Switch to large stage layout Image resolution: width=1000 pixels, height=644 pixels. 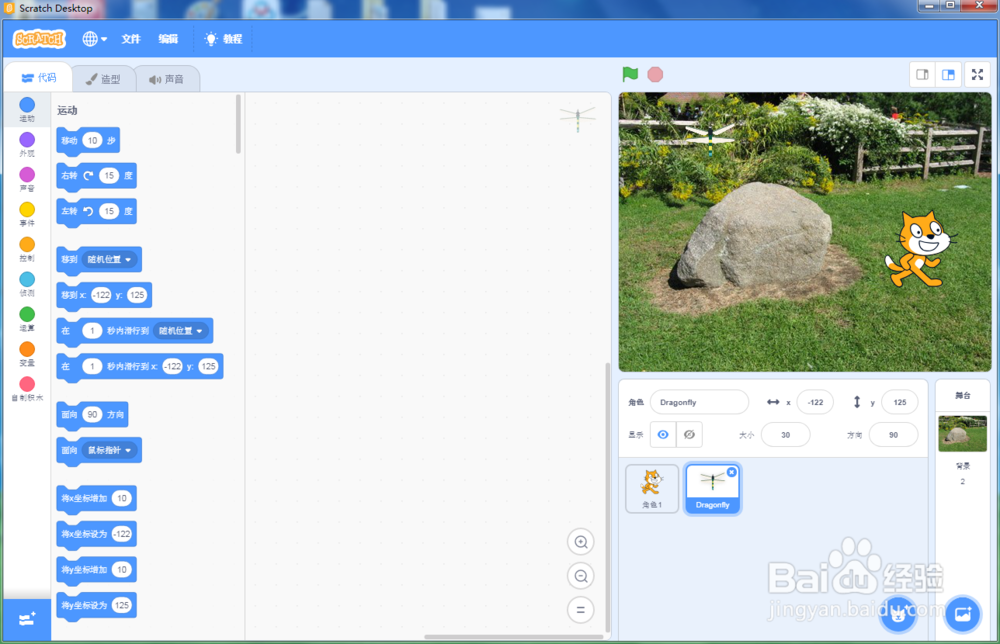coord(948,75)
